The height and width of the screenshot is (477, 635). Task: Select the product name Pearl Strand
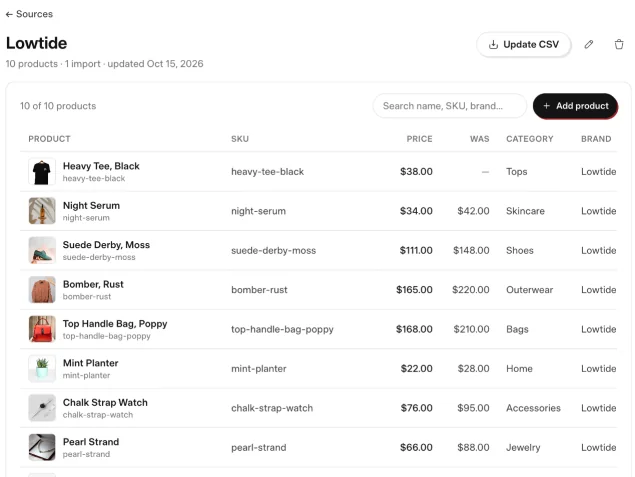tap(91, 442)
